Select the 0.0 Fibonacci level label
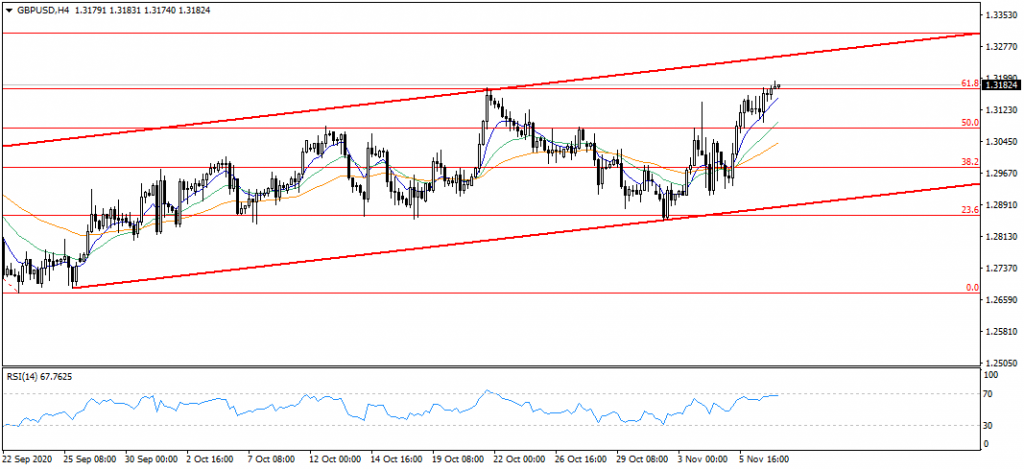This screenshot has height=470, width=1024. click(x=971, y=288)
